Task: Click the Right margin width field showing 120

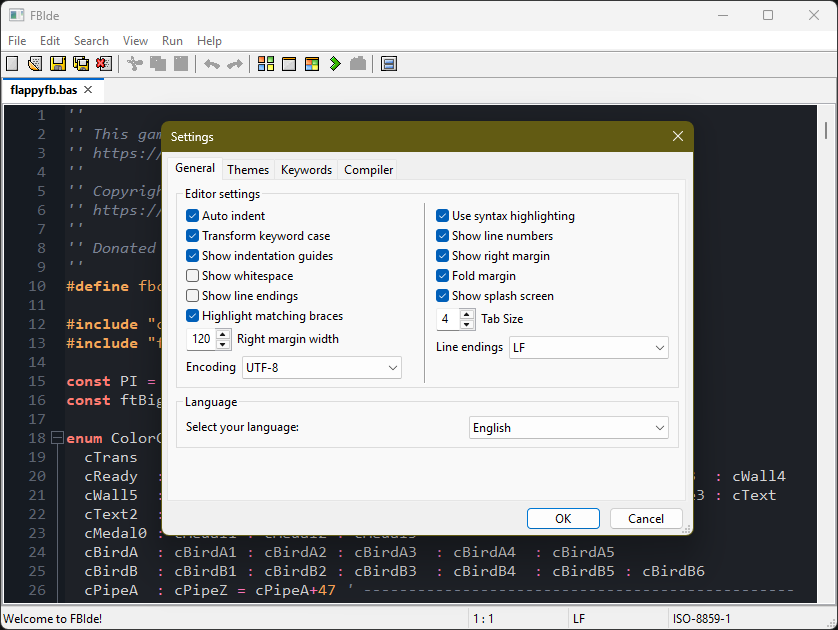Action: (x=201, y=339)
